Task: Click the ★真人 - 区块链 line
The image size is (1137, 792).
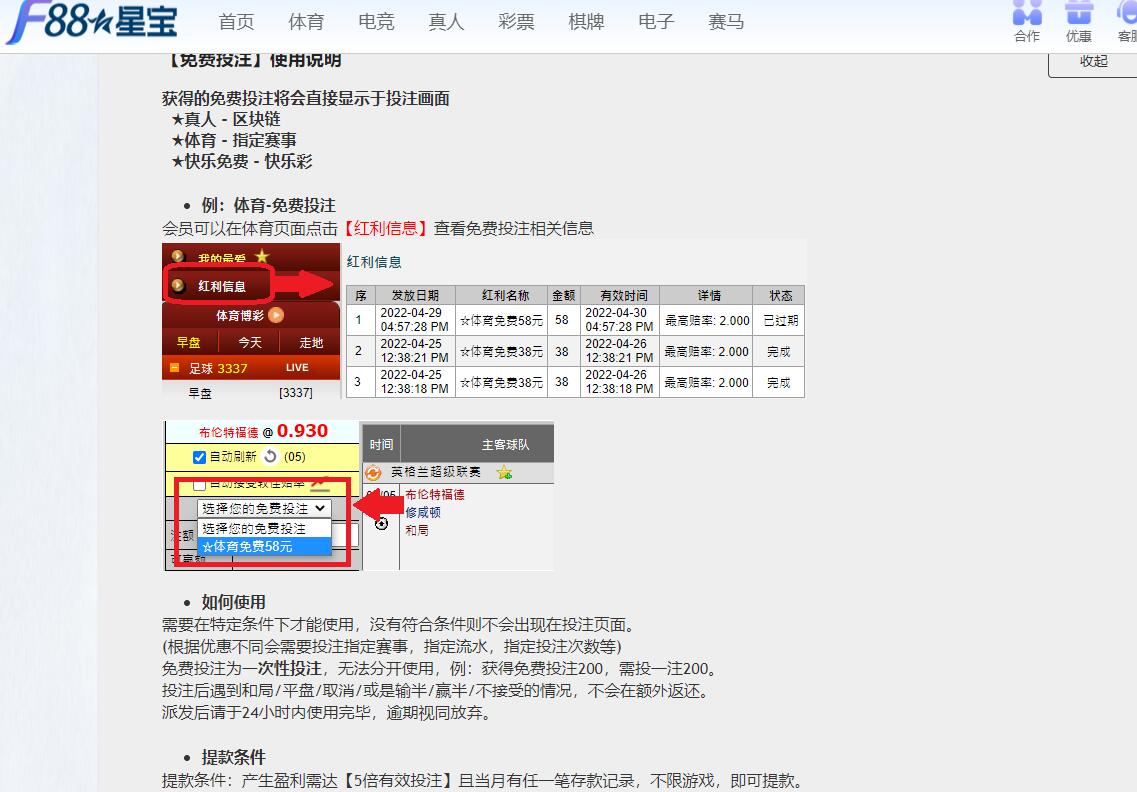Action: [226, 119]
